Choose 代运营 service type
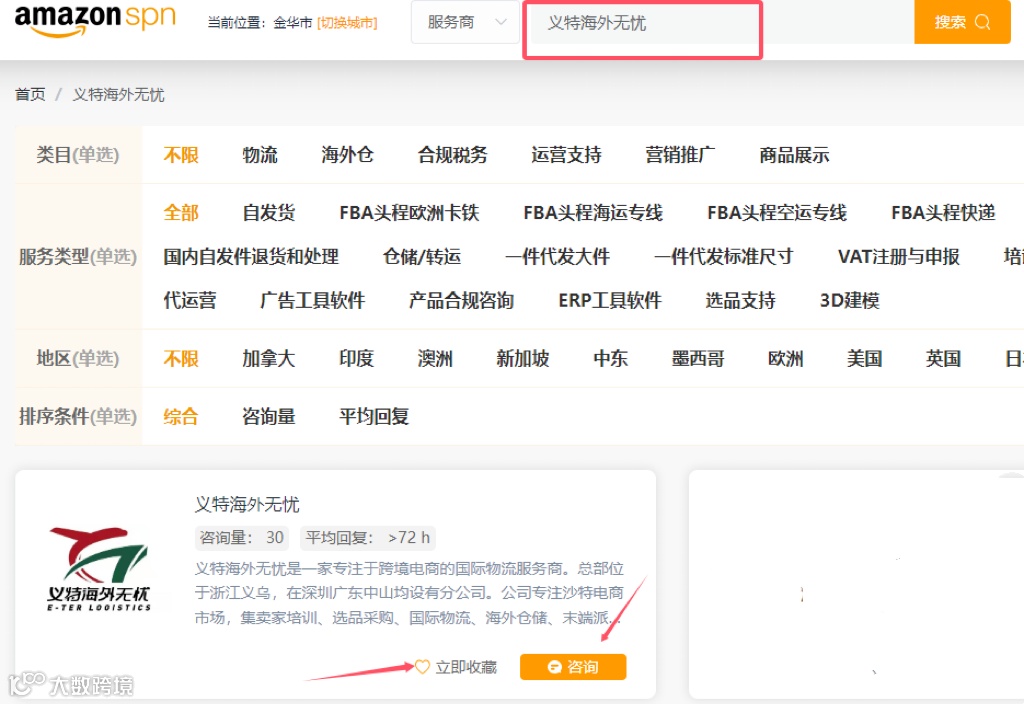1024x704 pixels. (189, 300)
